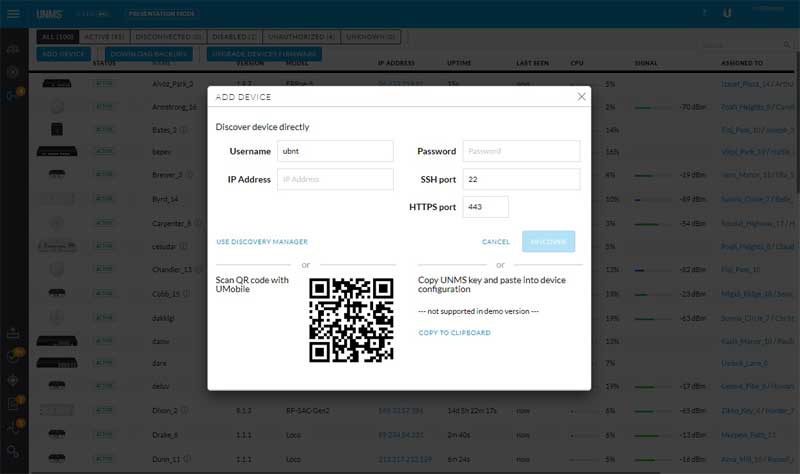Open the IP address link for Drake_6
The width and height of the screenshot is (800, 474).
401,435
